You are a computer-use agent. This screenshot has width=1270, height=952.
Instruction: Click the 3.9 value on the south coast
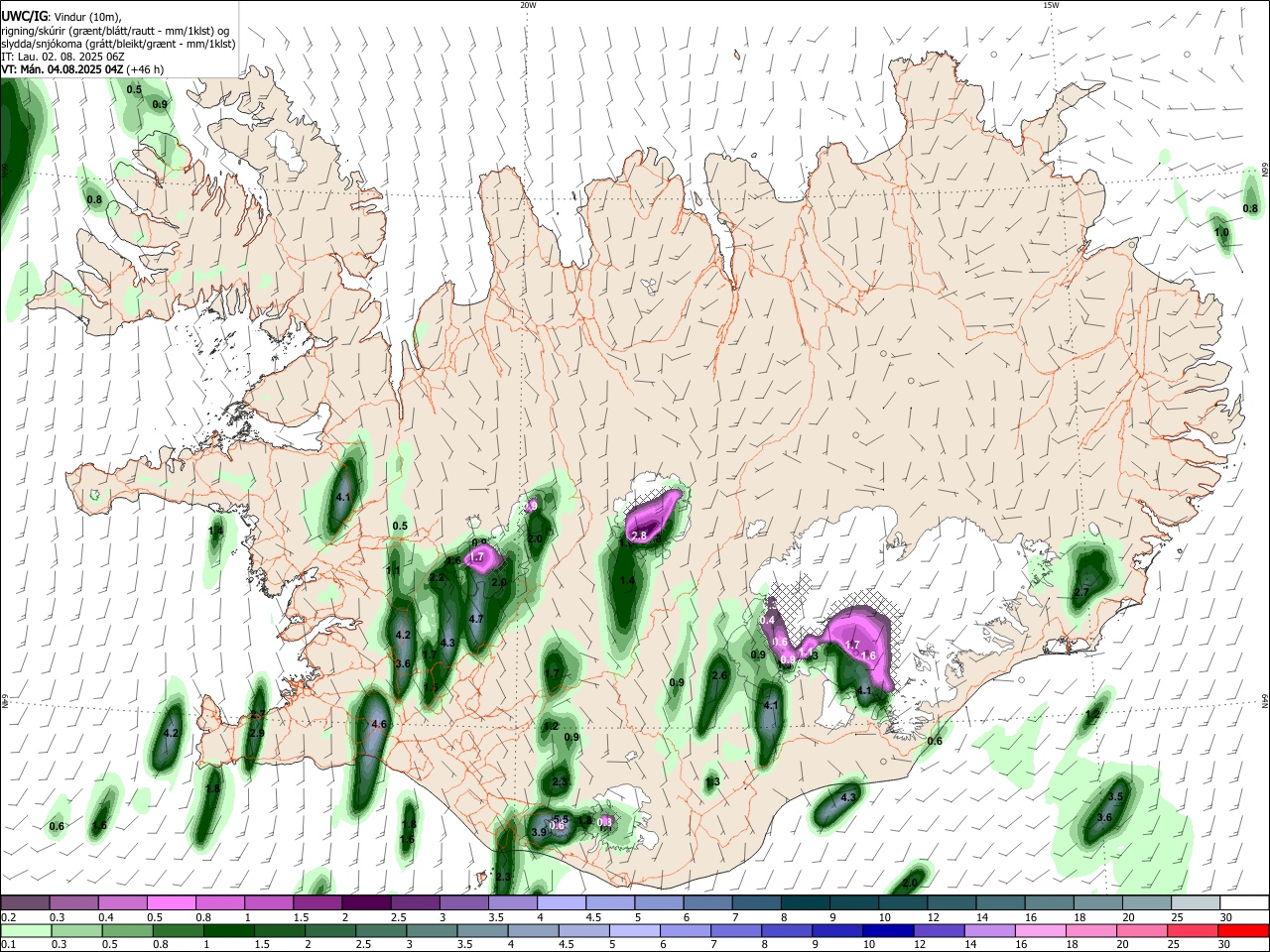tap(539, 833)
